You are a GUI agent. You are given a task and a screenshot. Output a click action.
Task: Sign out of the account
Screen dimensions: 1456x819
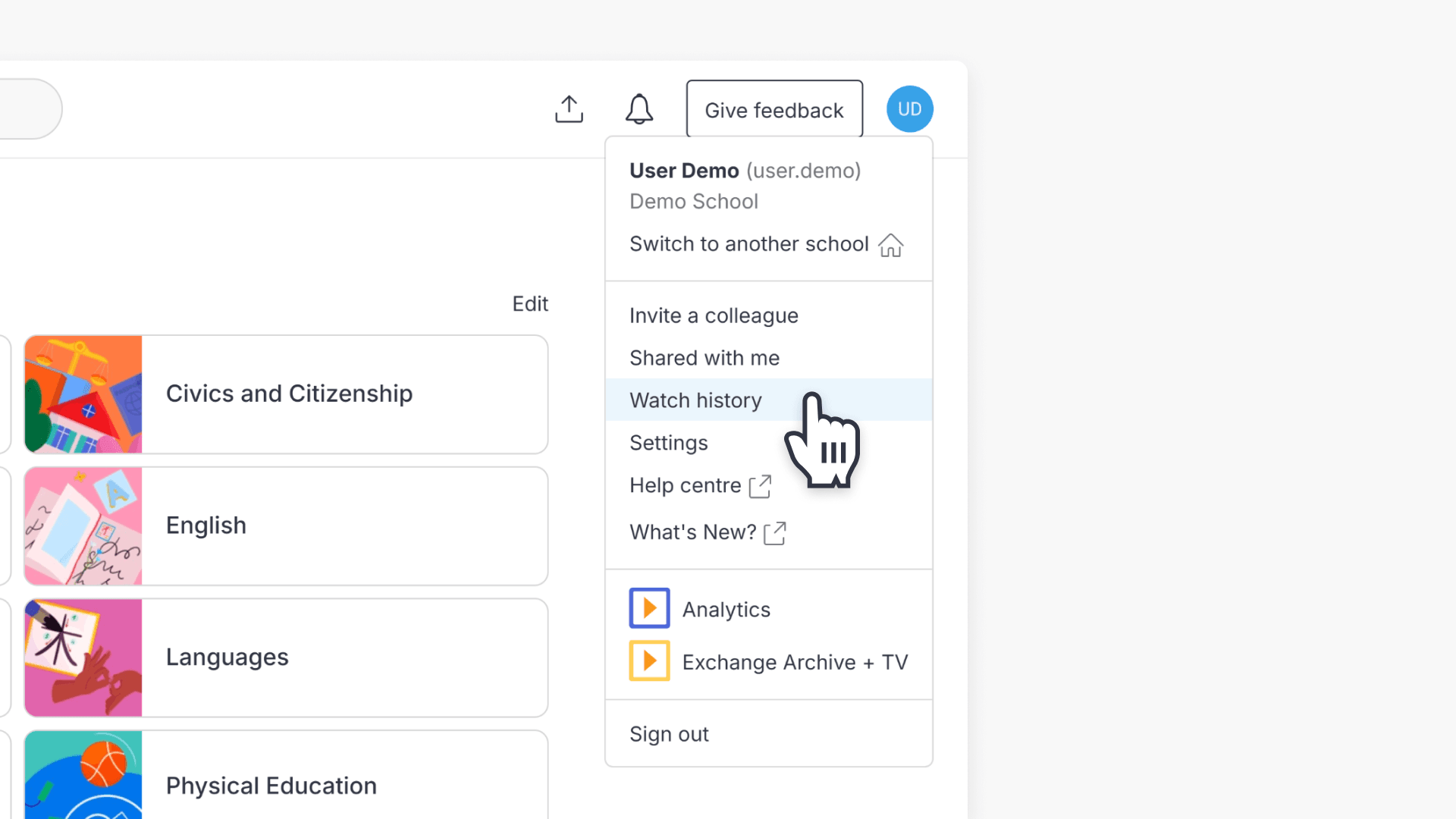pyautogui.click(x=669, y=734)
